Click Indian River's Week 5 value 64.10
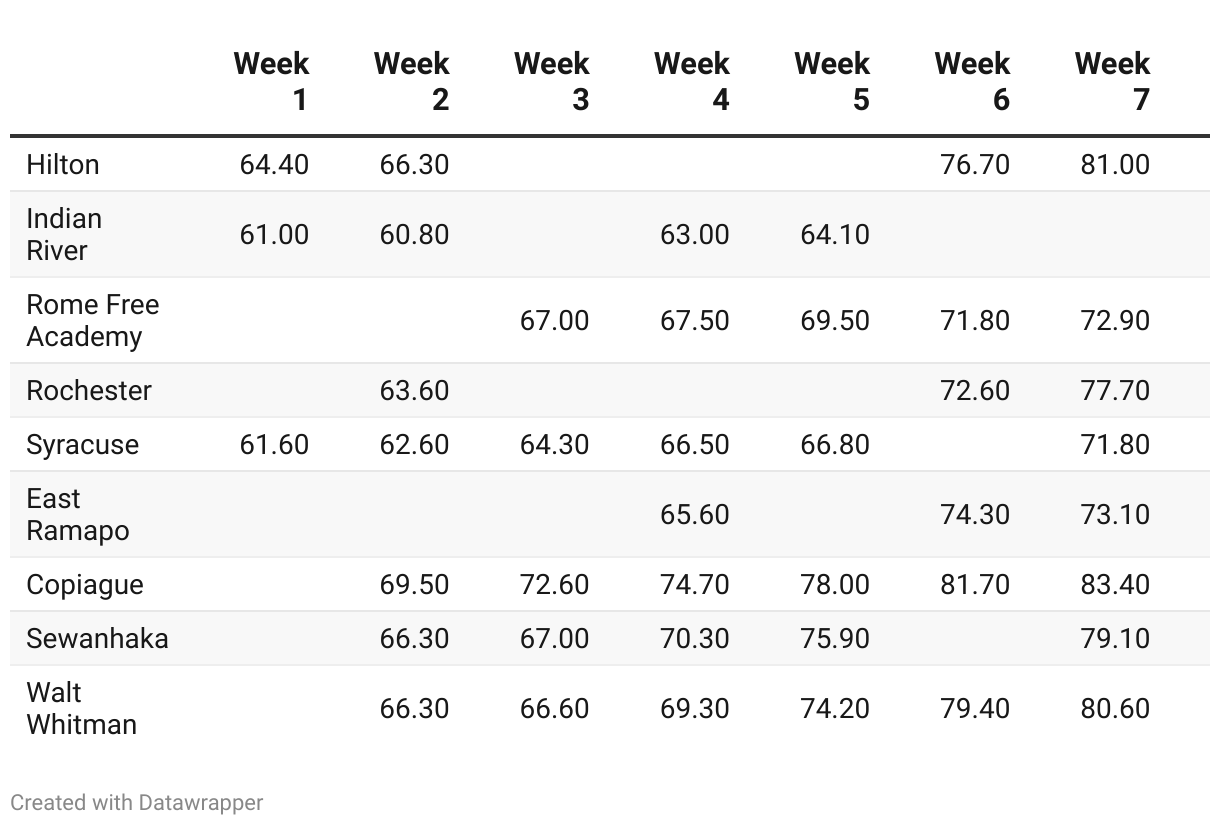This screenshot has height=826, width=1220. [834, 235]
